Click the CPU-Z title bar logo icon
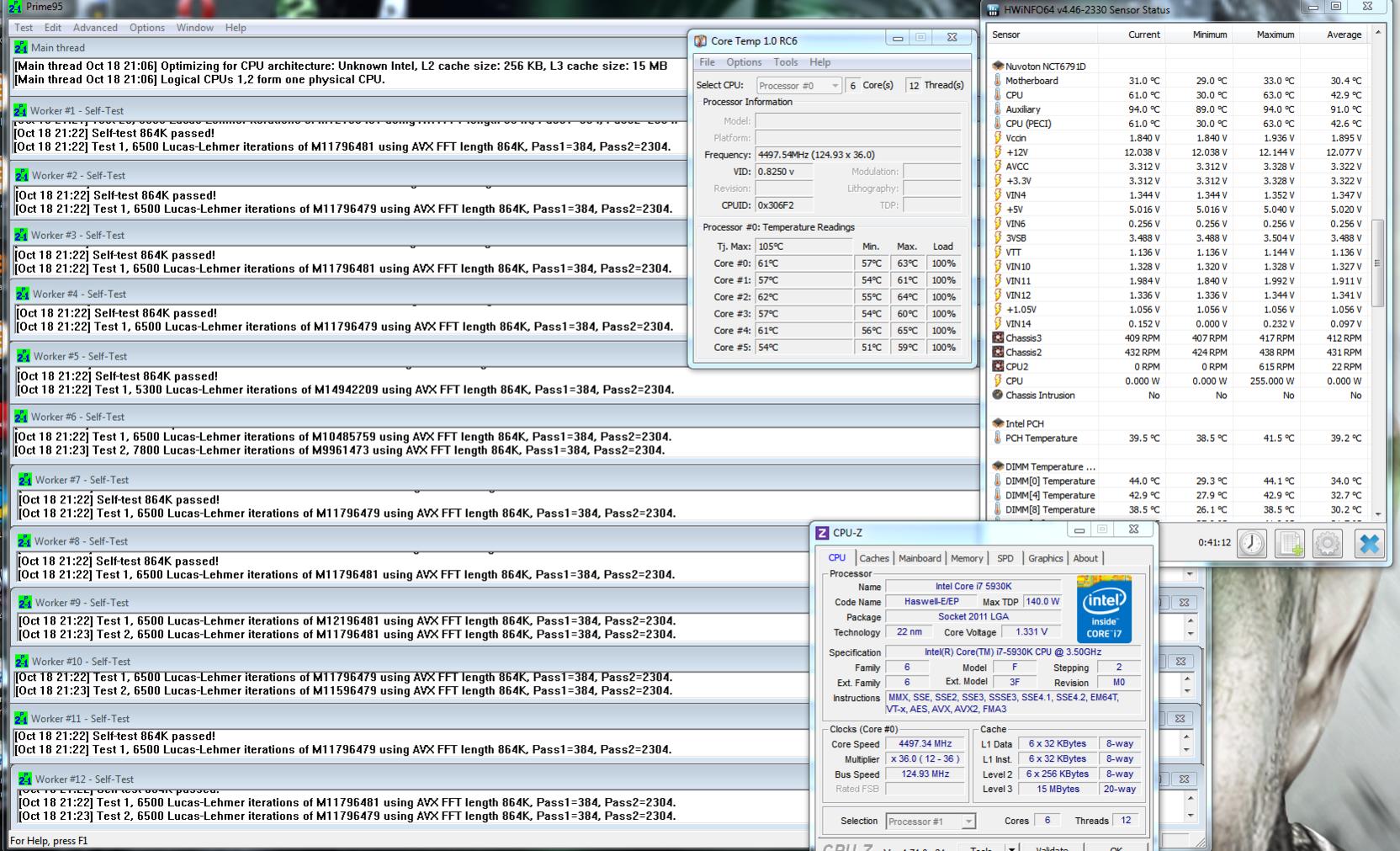The height and width of the screenshot is (851, 1400). 822,533
